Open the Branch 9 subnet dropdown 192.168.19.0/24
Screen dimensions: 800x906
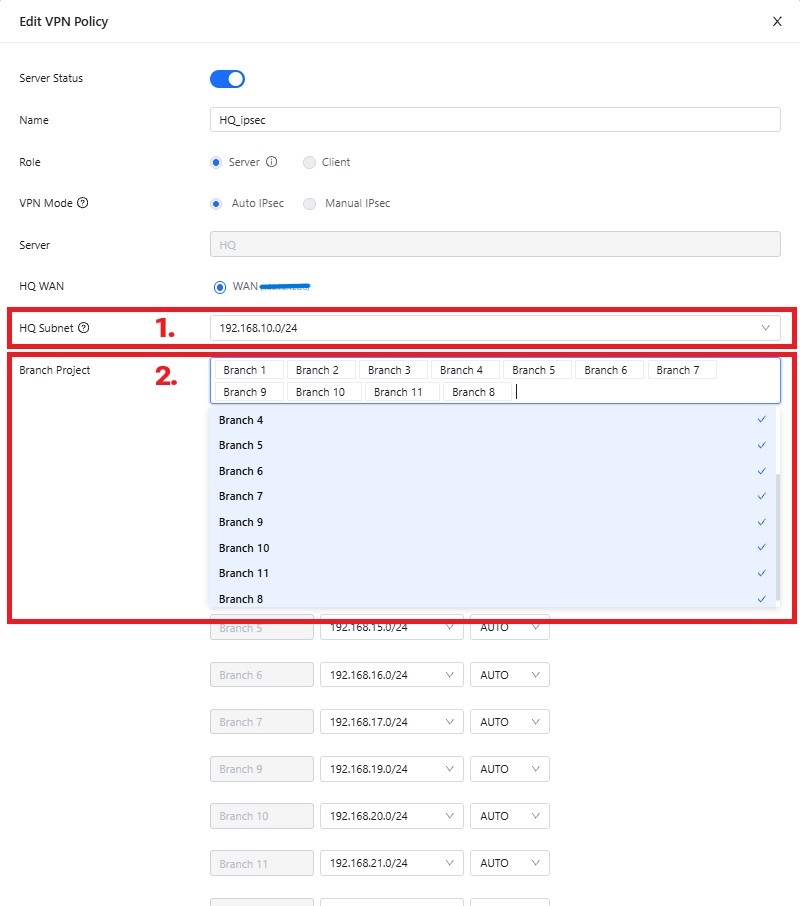pos(392,769)
